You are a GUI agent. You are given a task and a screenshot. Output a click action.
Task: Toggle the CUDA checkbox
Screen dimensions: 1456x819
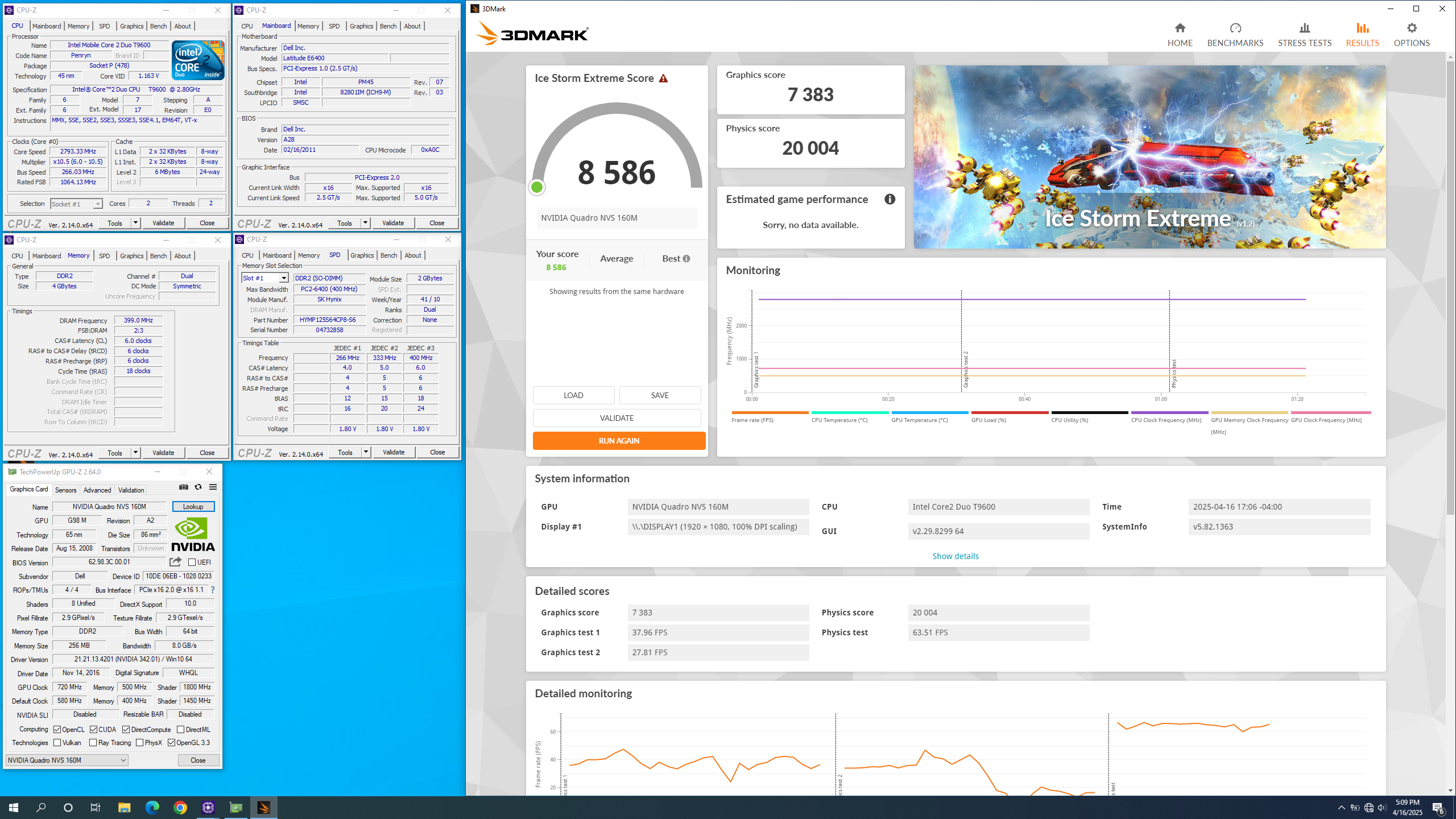(93, 729)
